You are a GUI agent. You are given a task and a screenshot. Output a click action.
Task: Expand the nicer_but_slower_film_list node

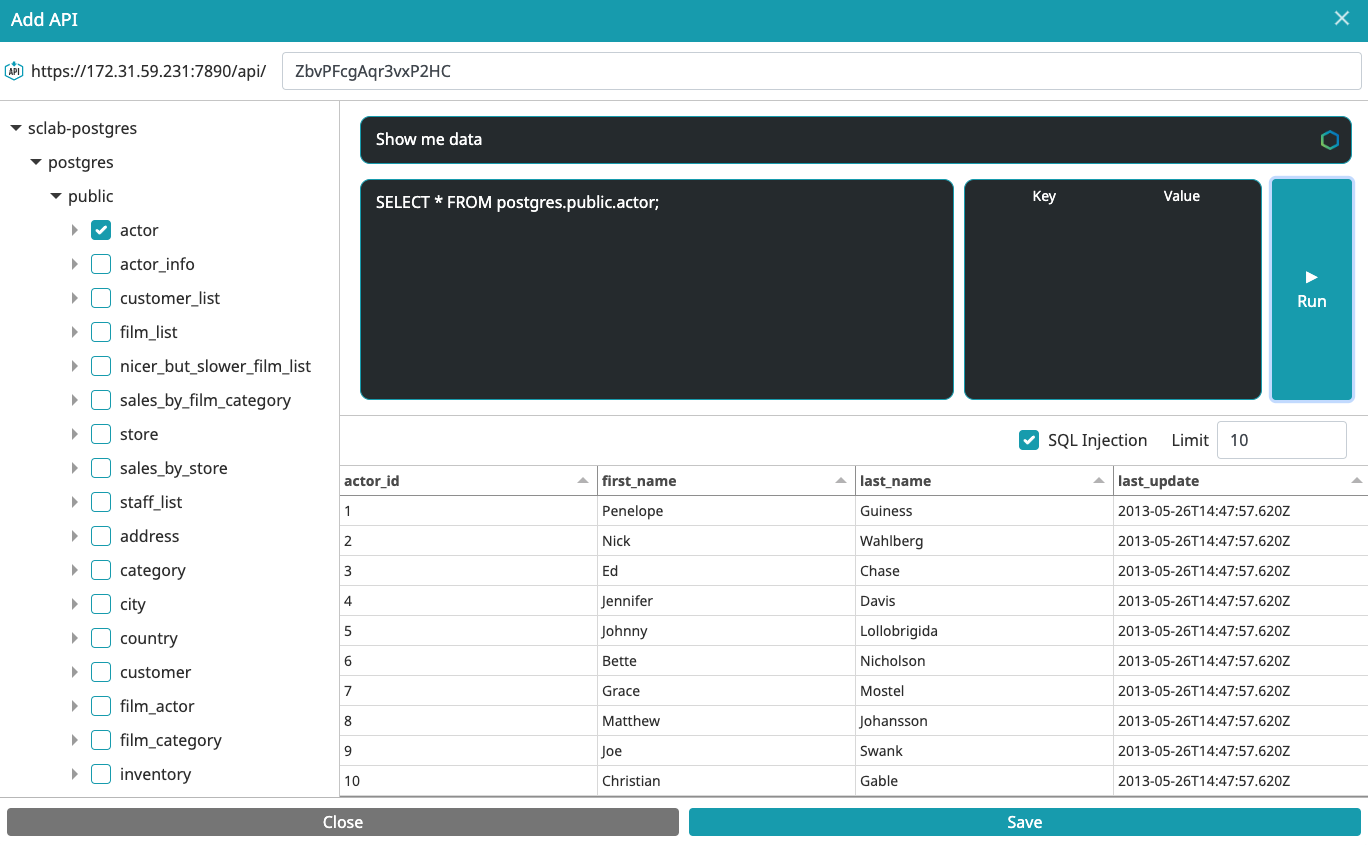[x=75, y=366]
